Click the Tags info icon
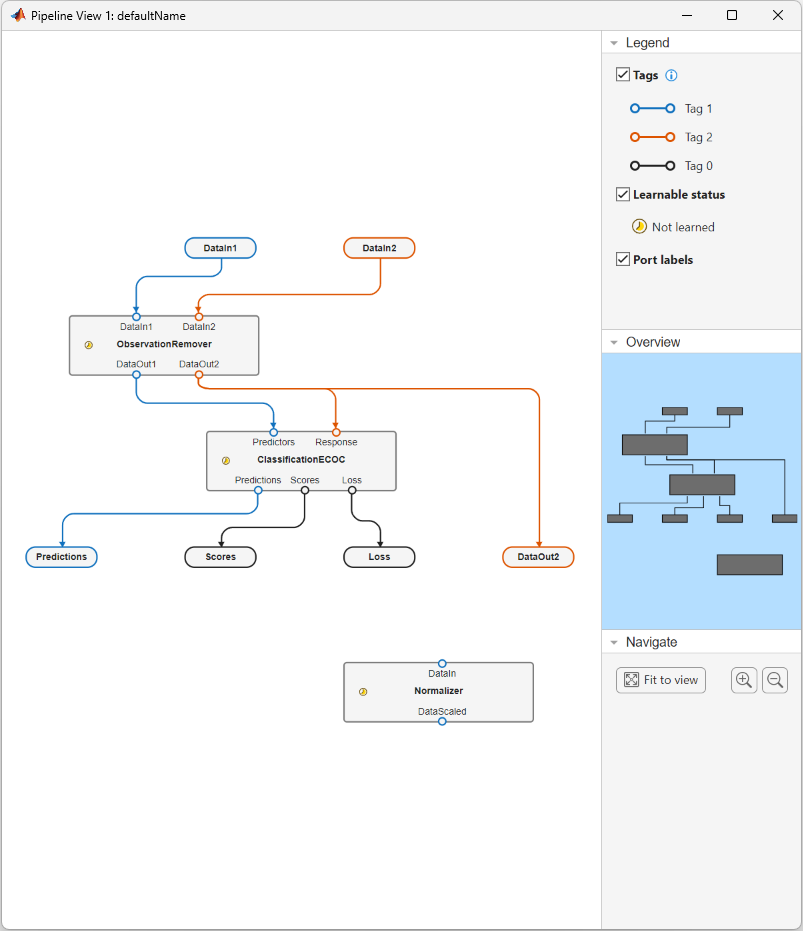Screen dimensions: 803x931 point(672,75)
